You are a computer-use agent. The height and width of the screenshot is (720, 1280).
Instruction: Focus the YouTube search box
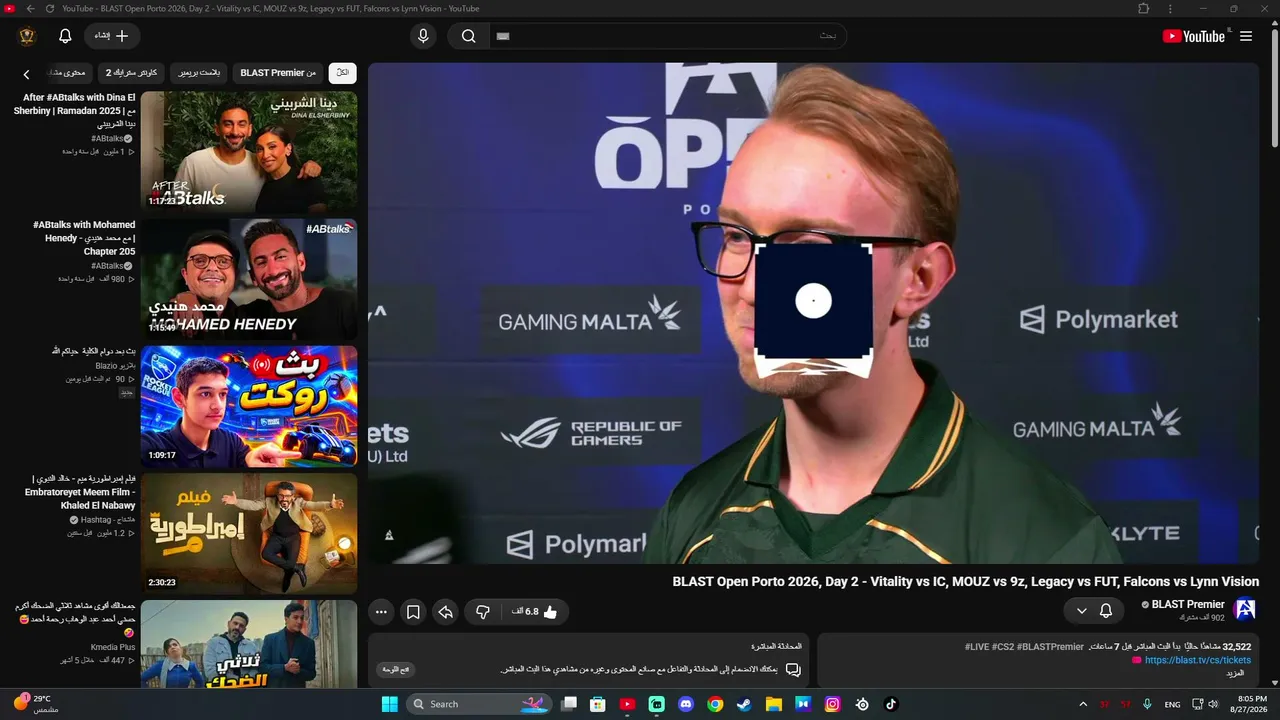click(668, 36)
